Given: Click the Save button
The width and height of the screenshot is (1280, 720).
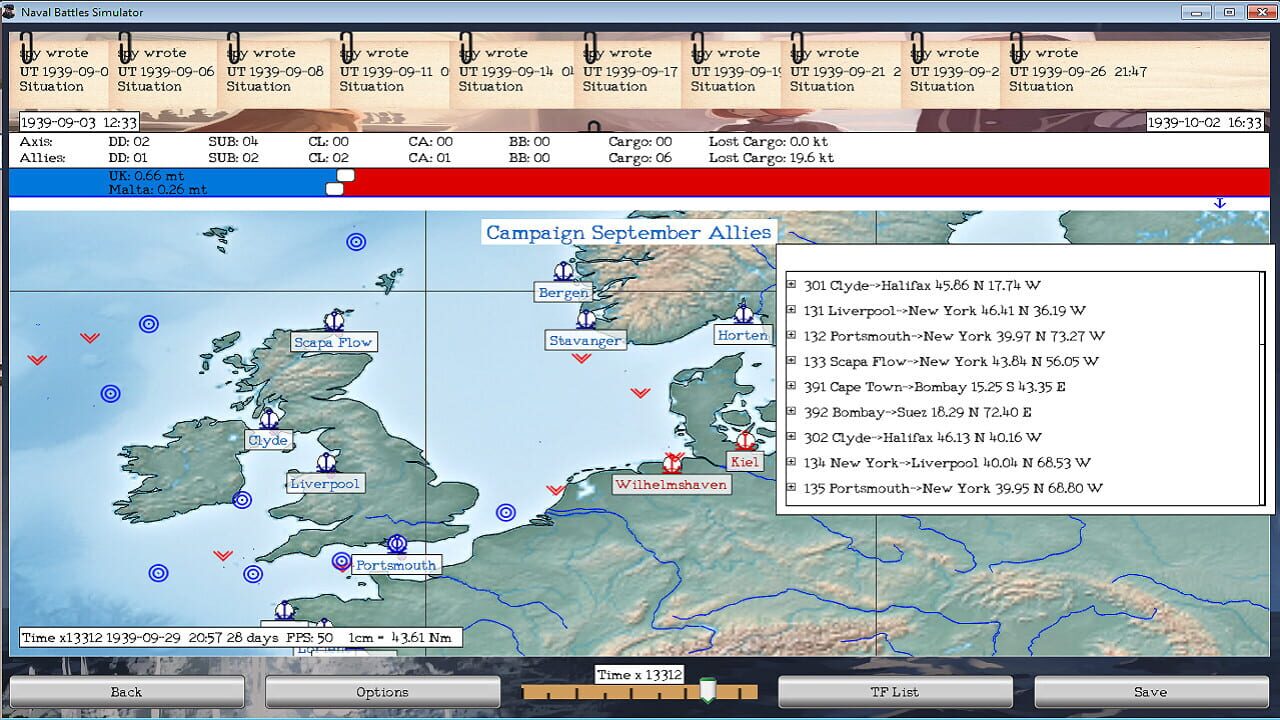Looking at the screenshot, I should click(1150, 691).
